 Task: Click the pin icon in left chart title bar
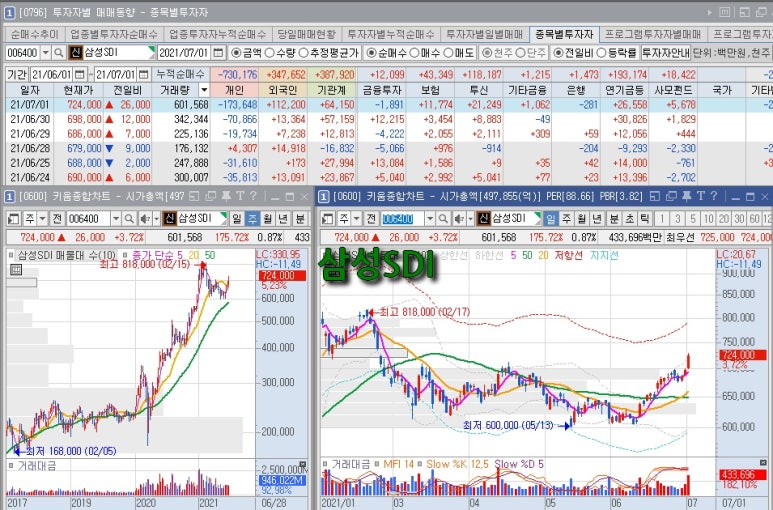[226, 197]
